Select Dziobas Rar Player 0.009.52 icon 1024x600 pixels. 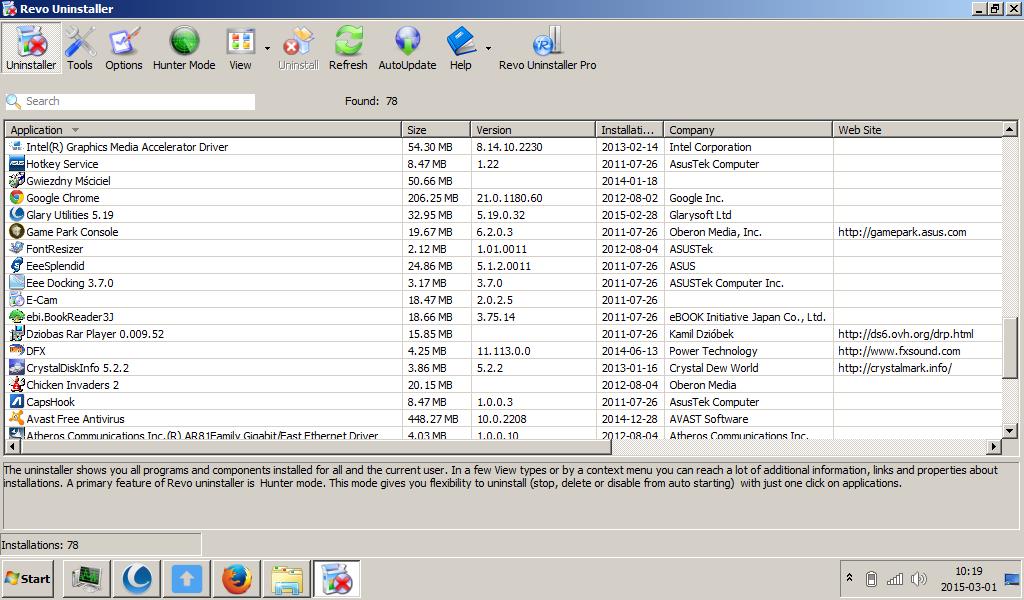17,334
